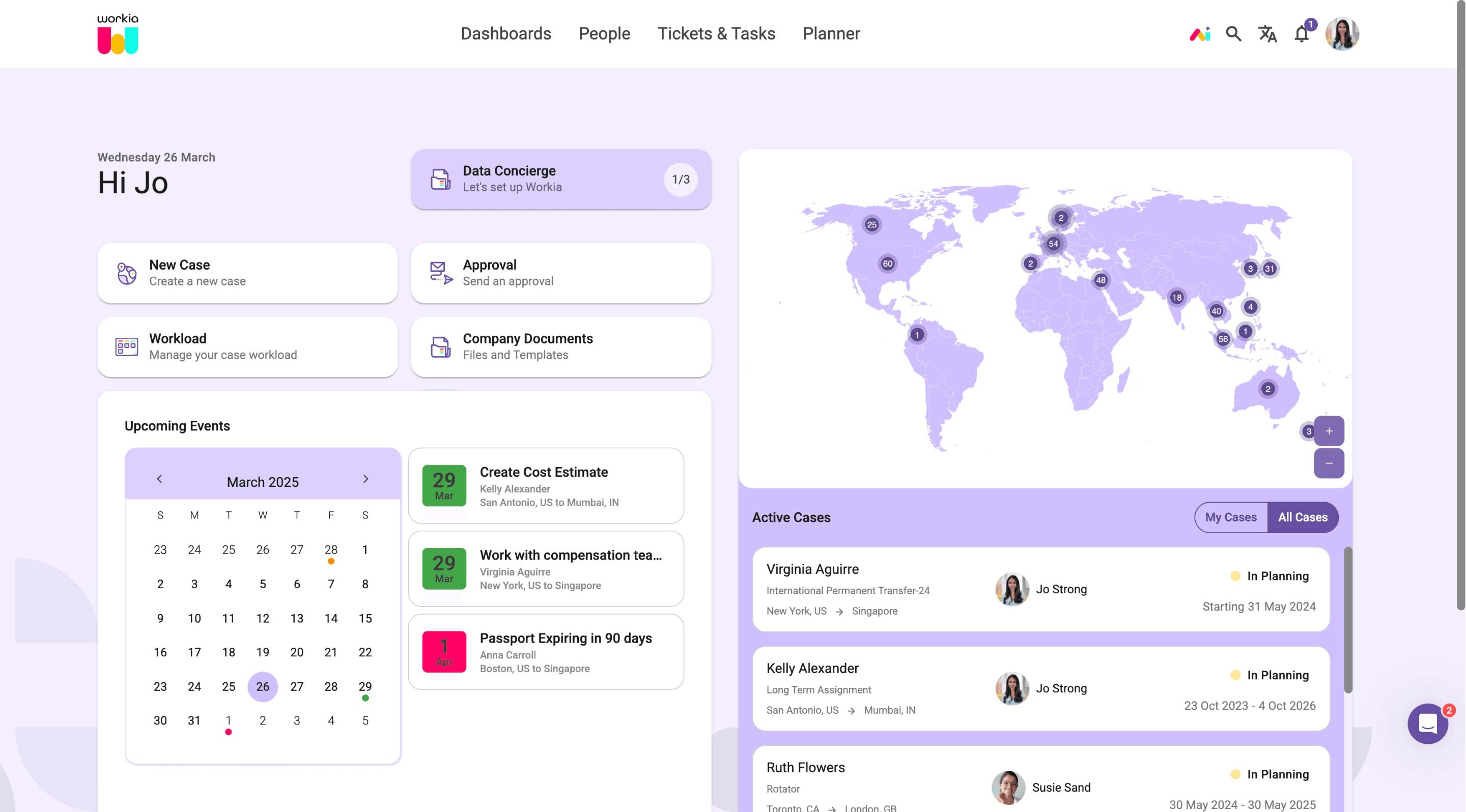Select Iberia map marker 2
Screen dimensions: 1466x812
(x=1030, y=263)
